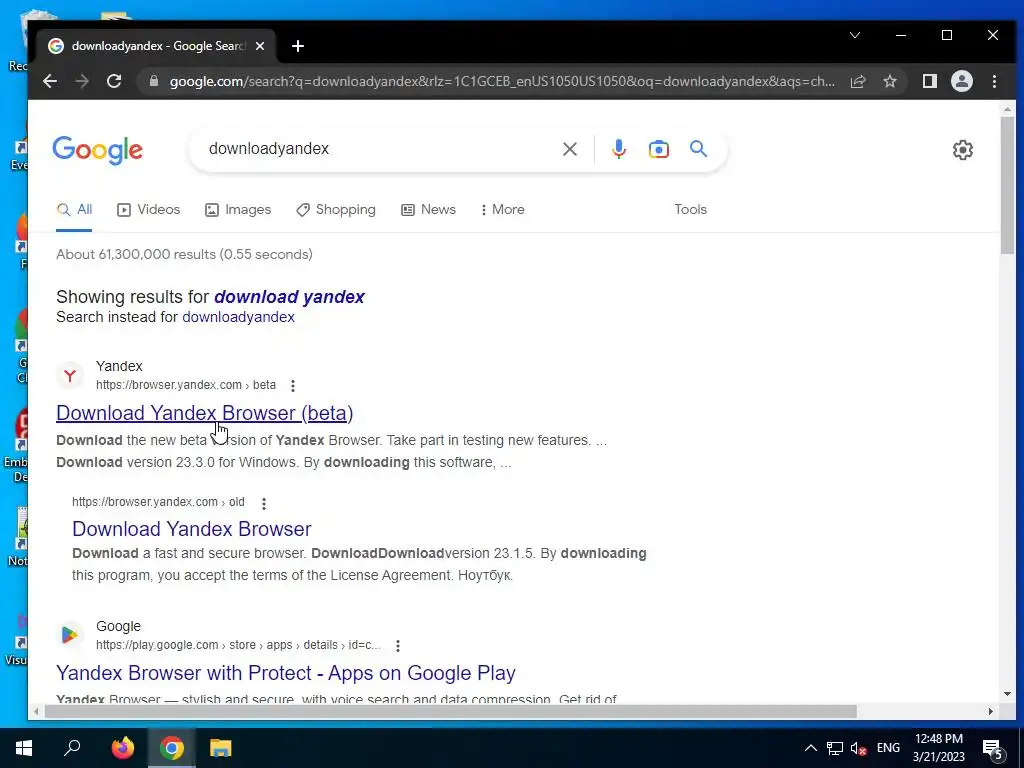
Task: Switch to the Shopping tab
Action: (336, 210)
